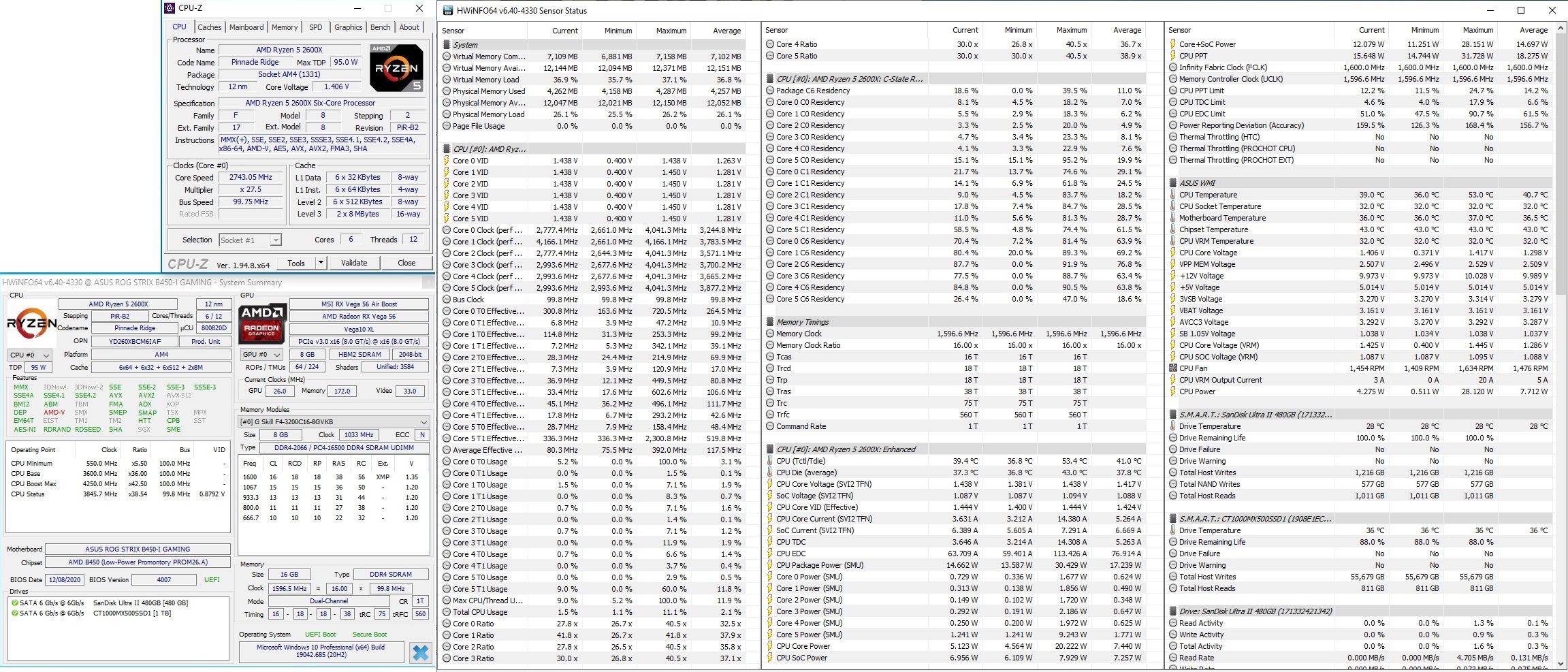This screenshot has width=1568, height=672.
Task: Switch to the Mainboard tab in CPU-Z
Action: click(x=246, y=27)
